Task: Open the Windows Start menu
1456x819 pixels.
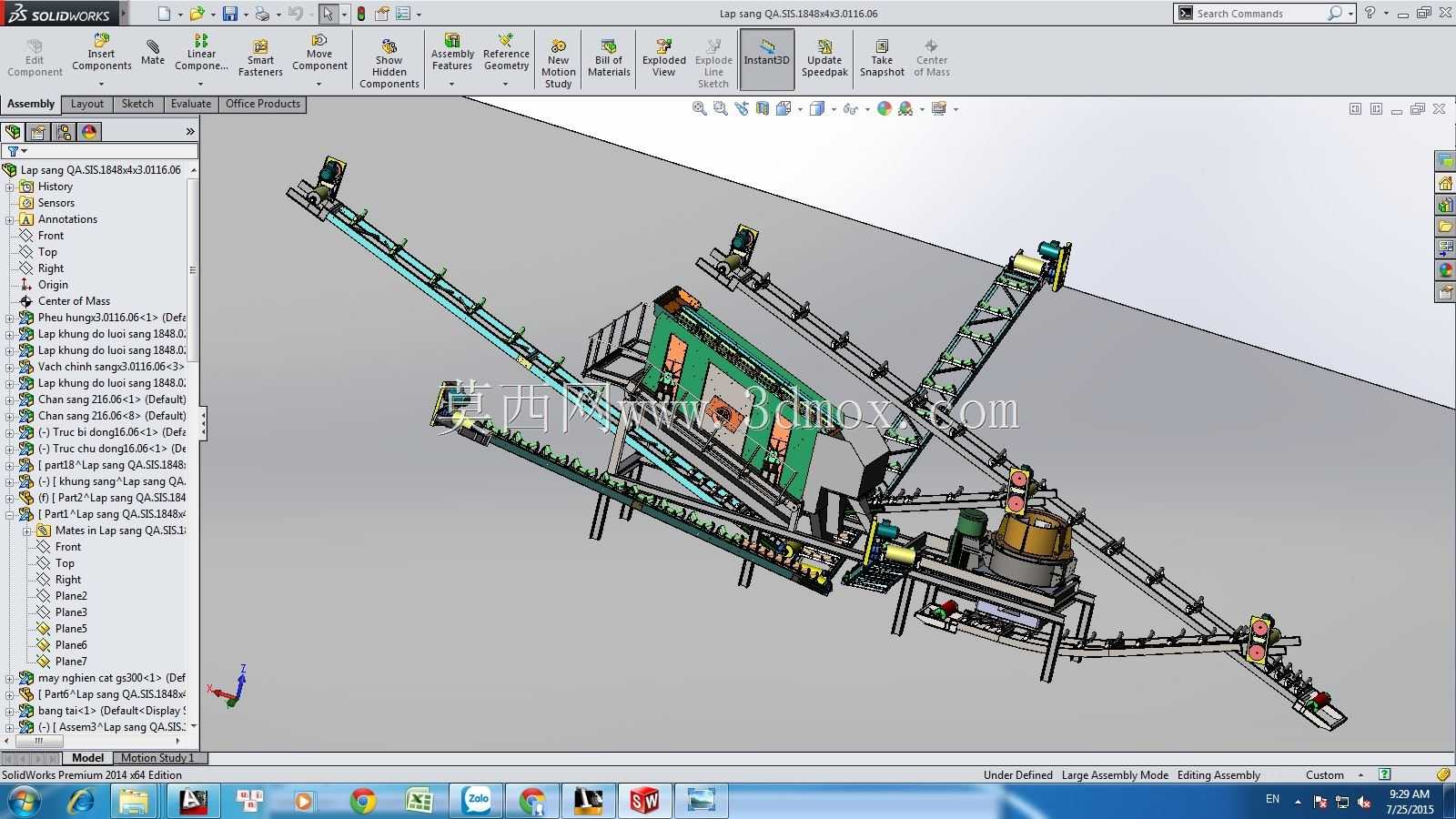Action: pyautogui.click(x=24, y=801)
